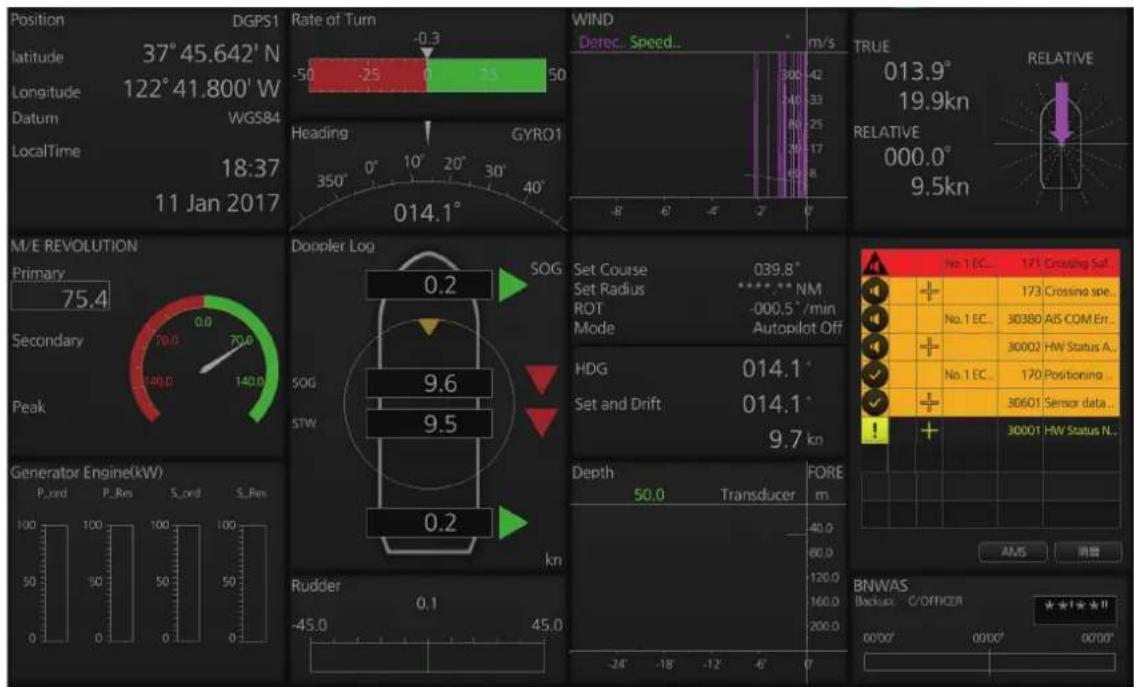Viewport: 1134px width, 687px height.
Task: Click the red down arrow next to STW 9.5
Action: pyautogui.click(x=541, y=422)
